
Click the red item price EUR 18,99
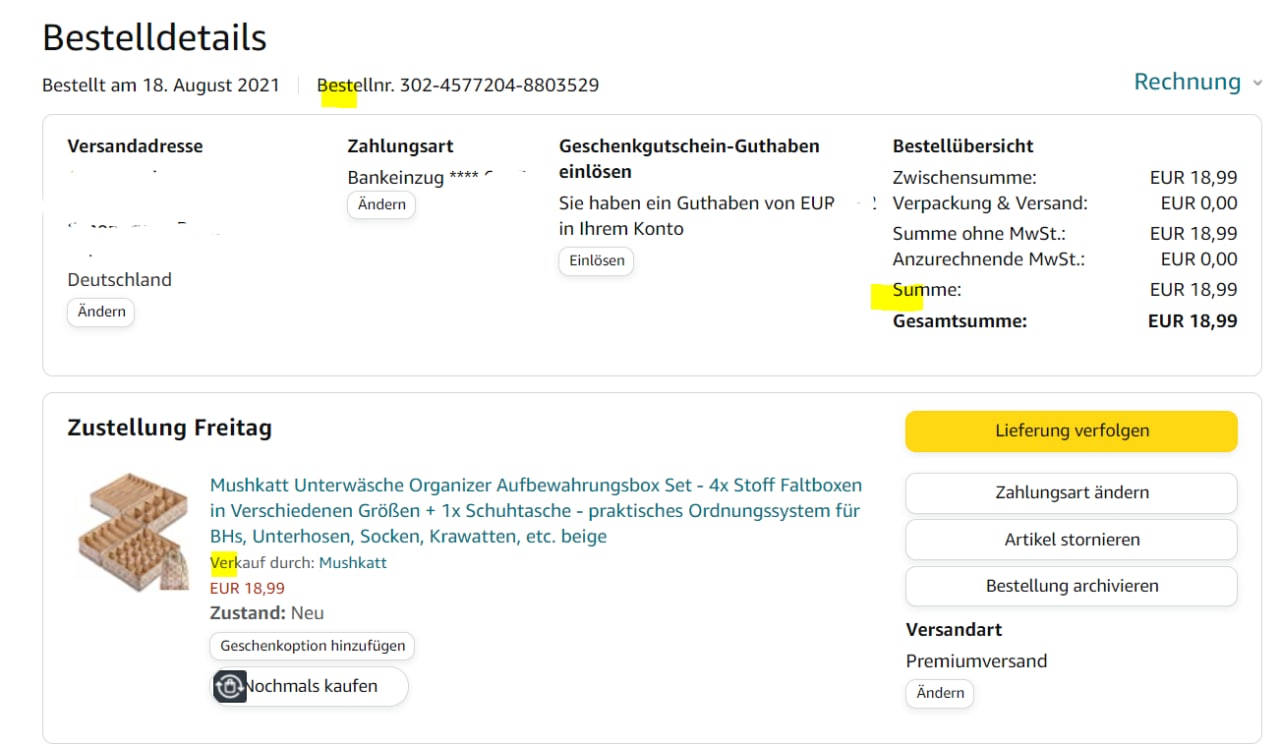247,588
